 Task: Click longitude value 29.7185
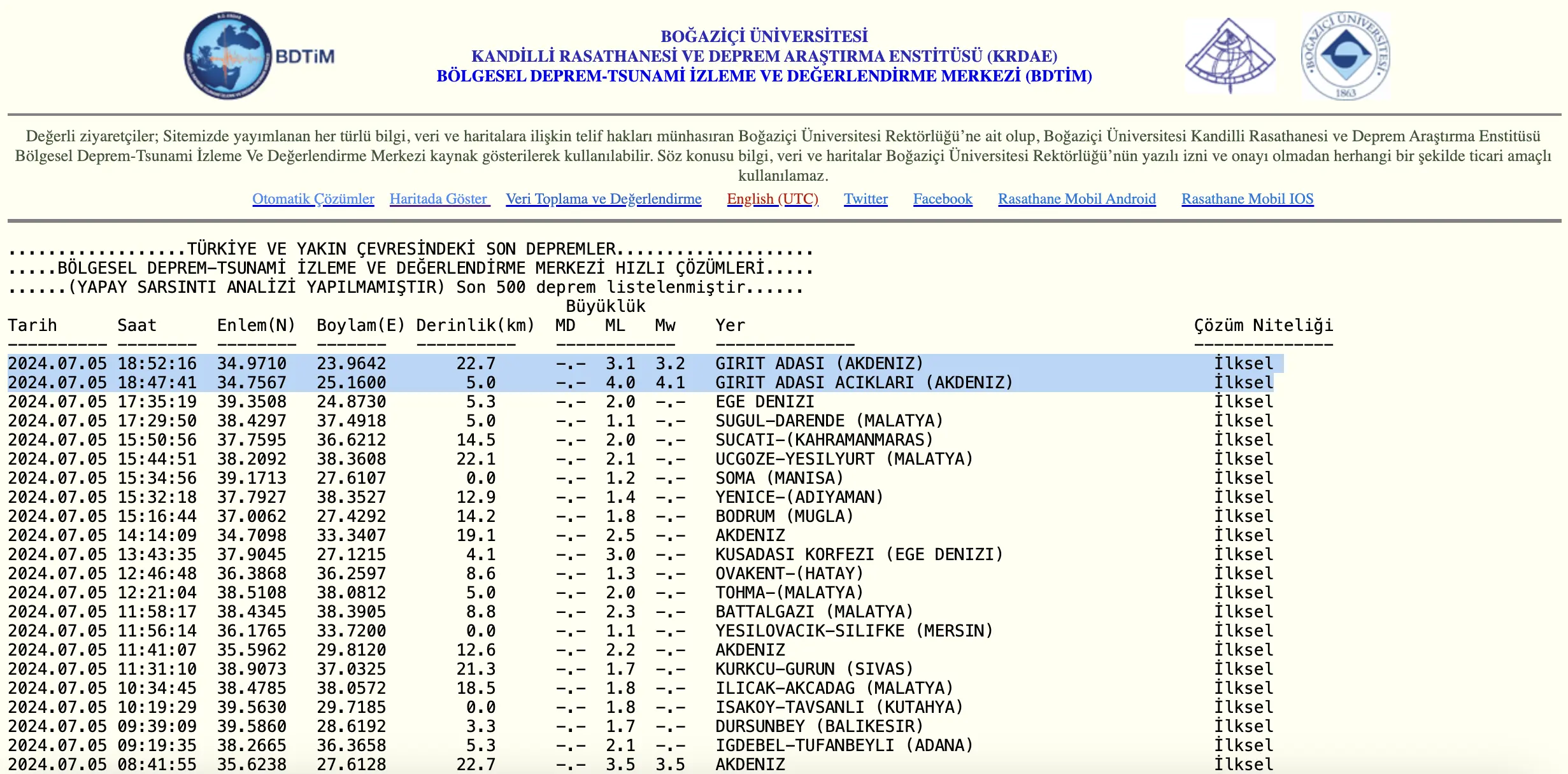pos(352,707)
